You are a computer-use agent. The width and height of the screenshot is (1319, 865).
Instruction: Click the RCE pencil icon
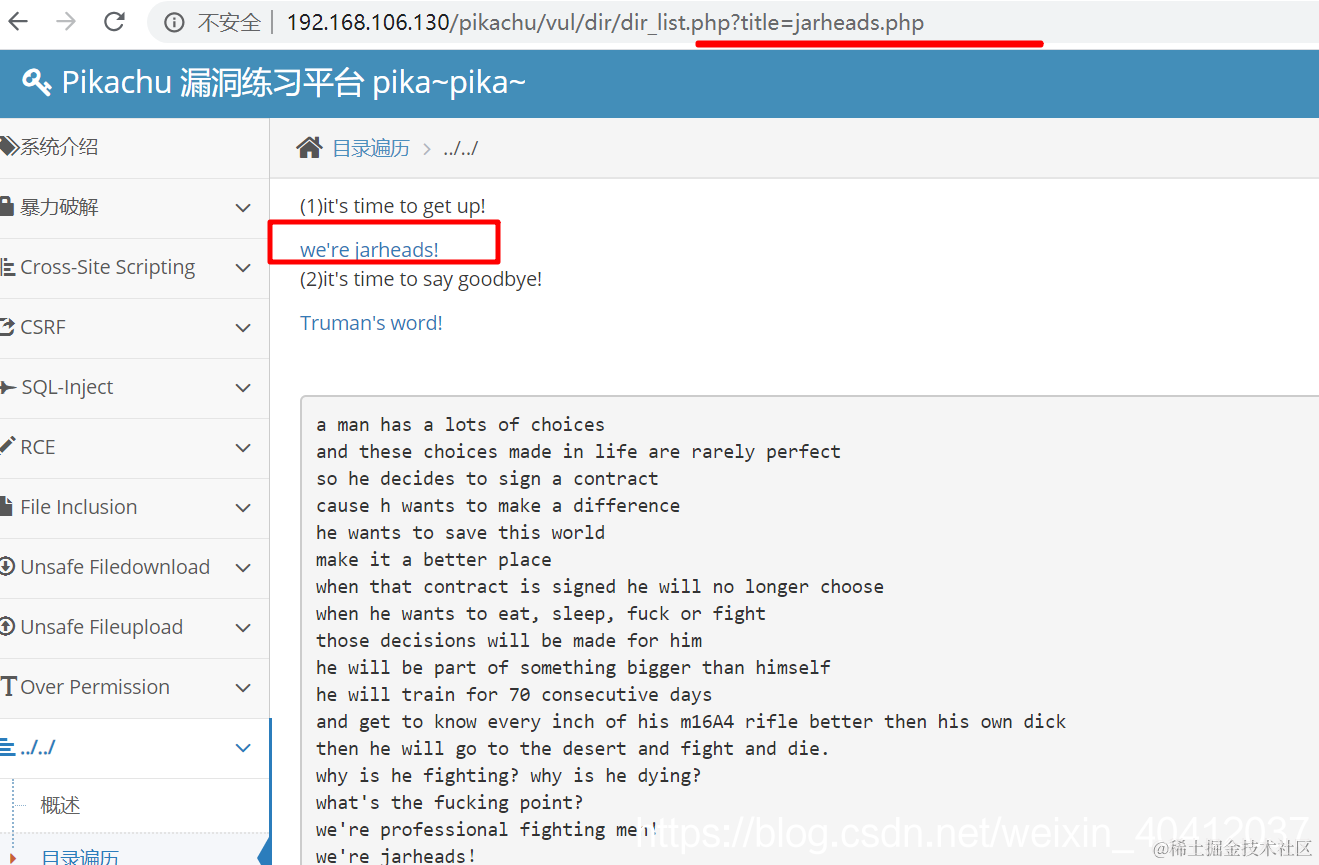7,446
